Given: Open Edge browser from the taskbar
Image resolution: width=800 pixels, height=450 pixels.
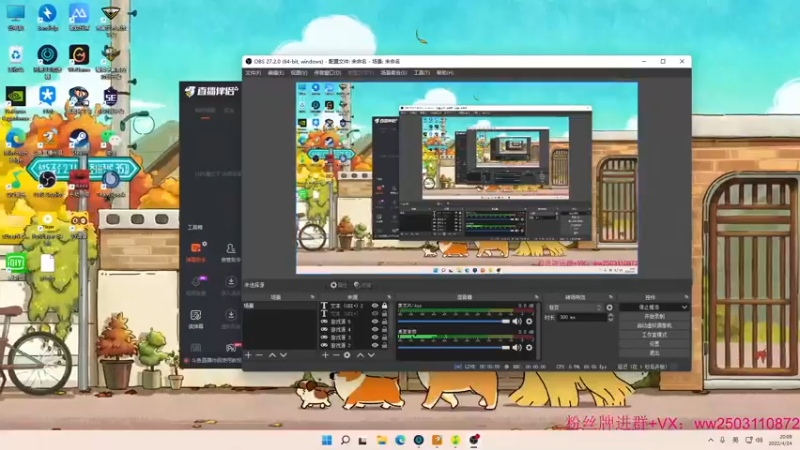Looking at the screenshot, I should pyautogui.click(x=400, y=440).
